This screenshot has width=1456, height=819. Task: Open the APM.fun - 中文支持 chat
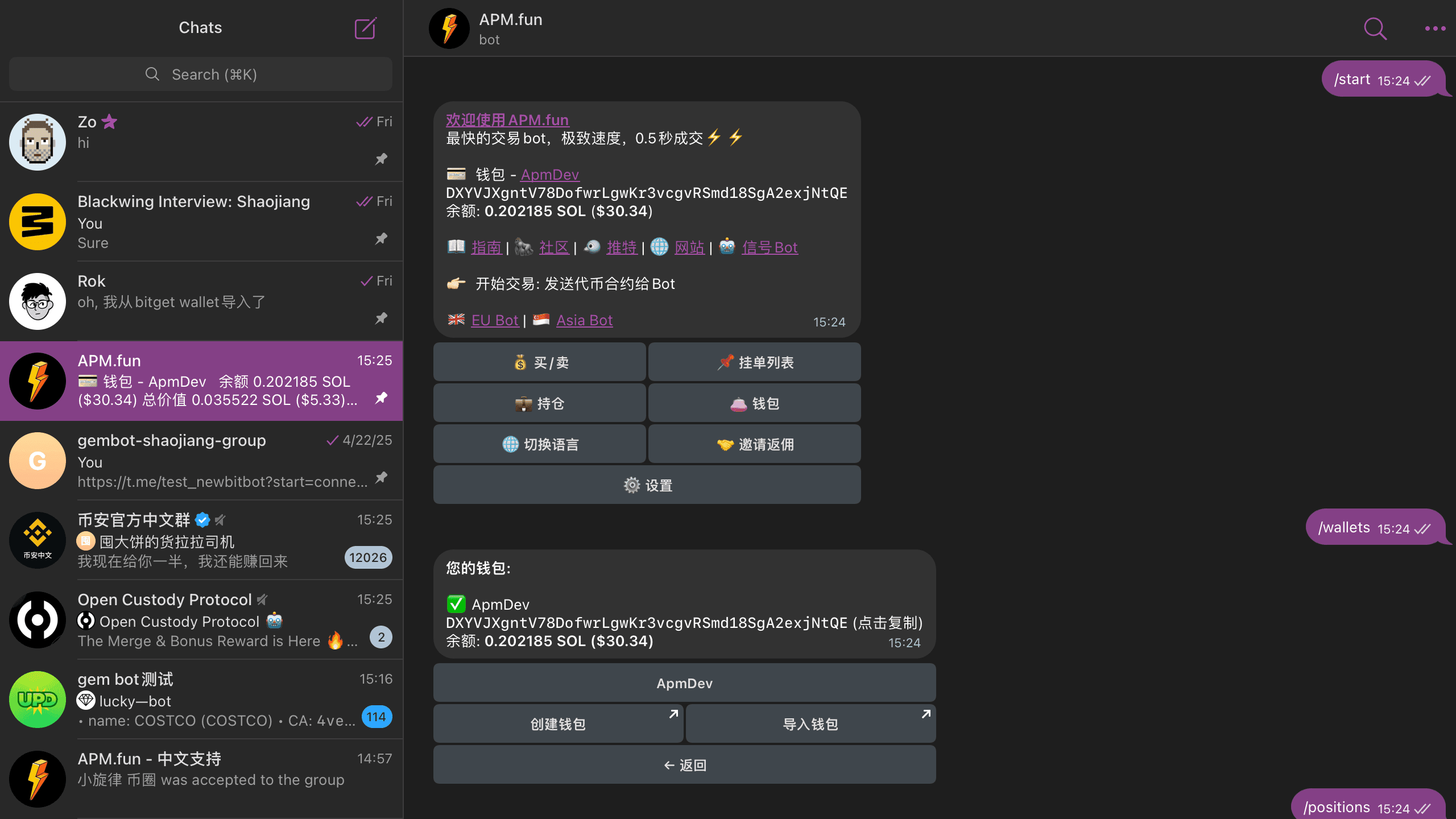201,779
